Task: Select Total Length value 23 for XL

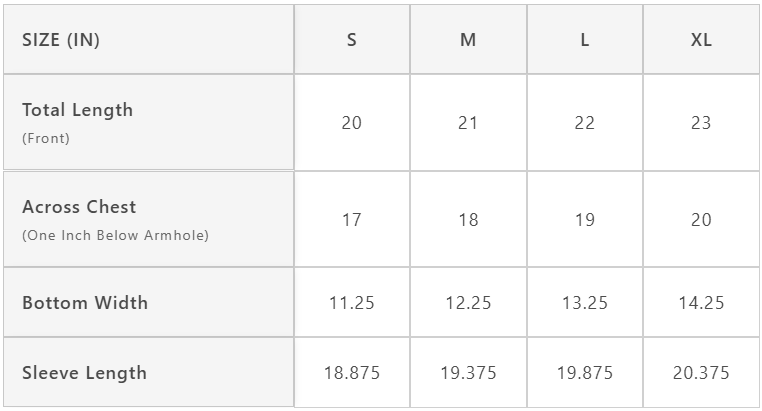Action: tap(701, 123)
